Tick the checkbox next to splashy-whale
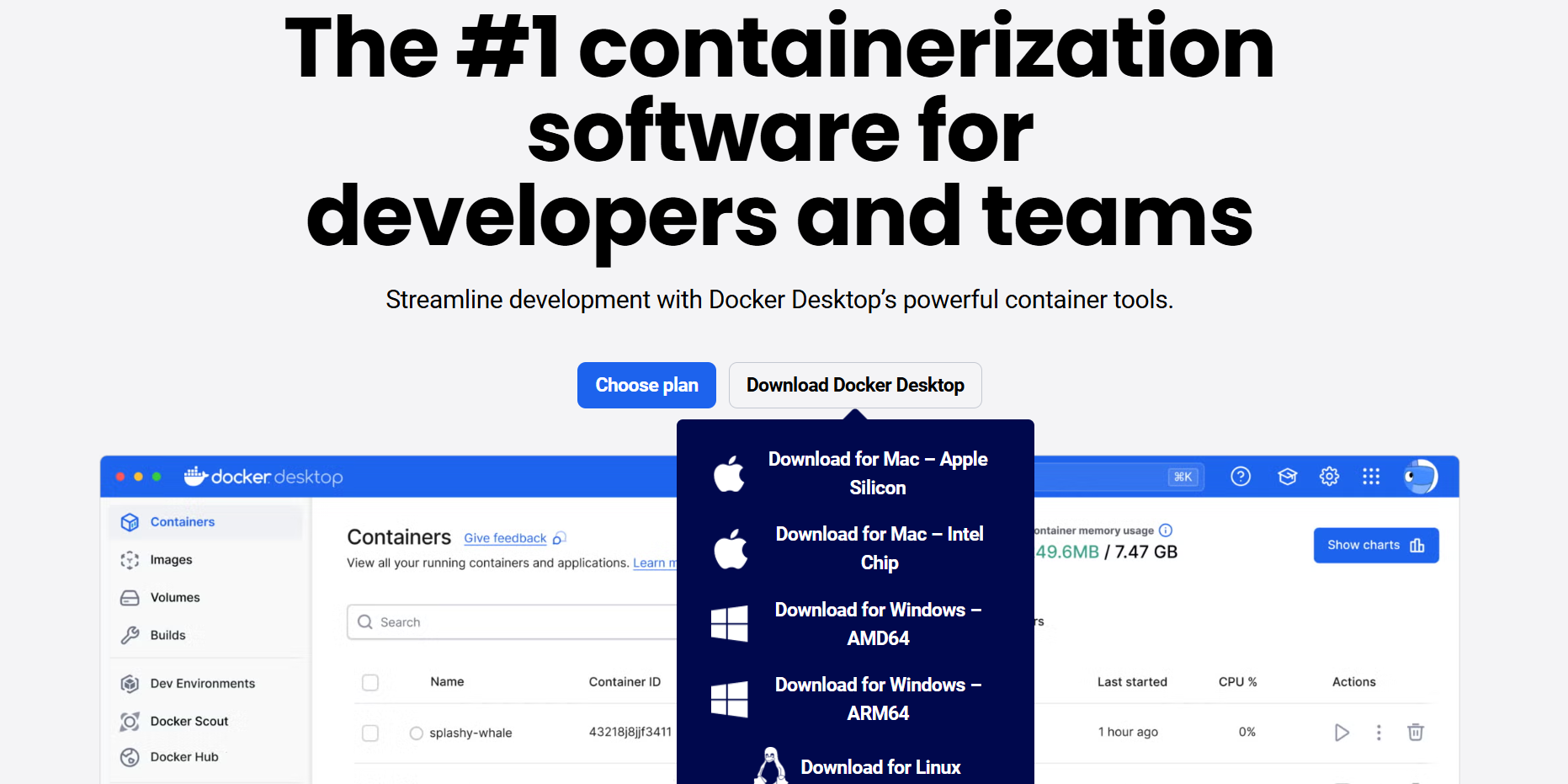This screenshot has height=784, width=1568. click(x=370, y=733)
